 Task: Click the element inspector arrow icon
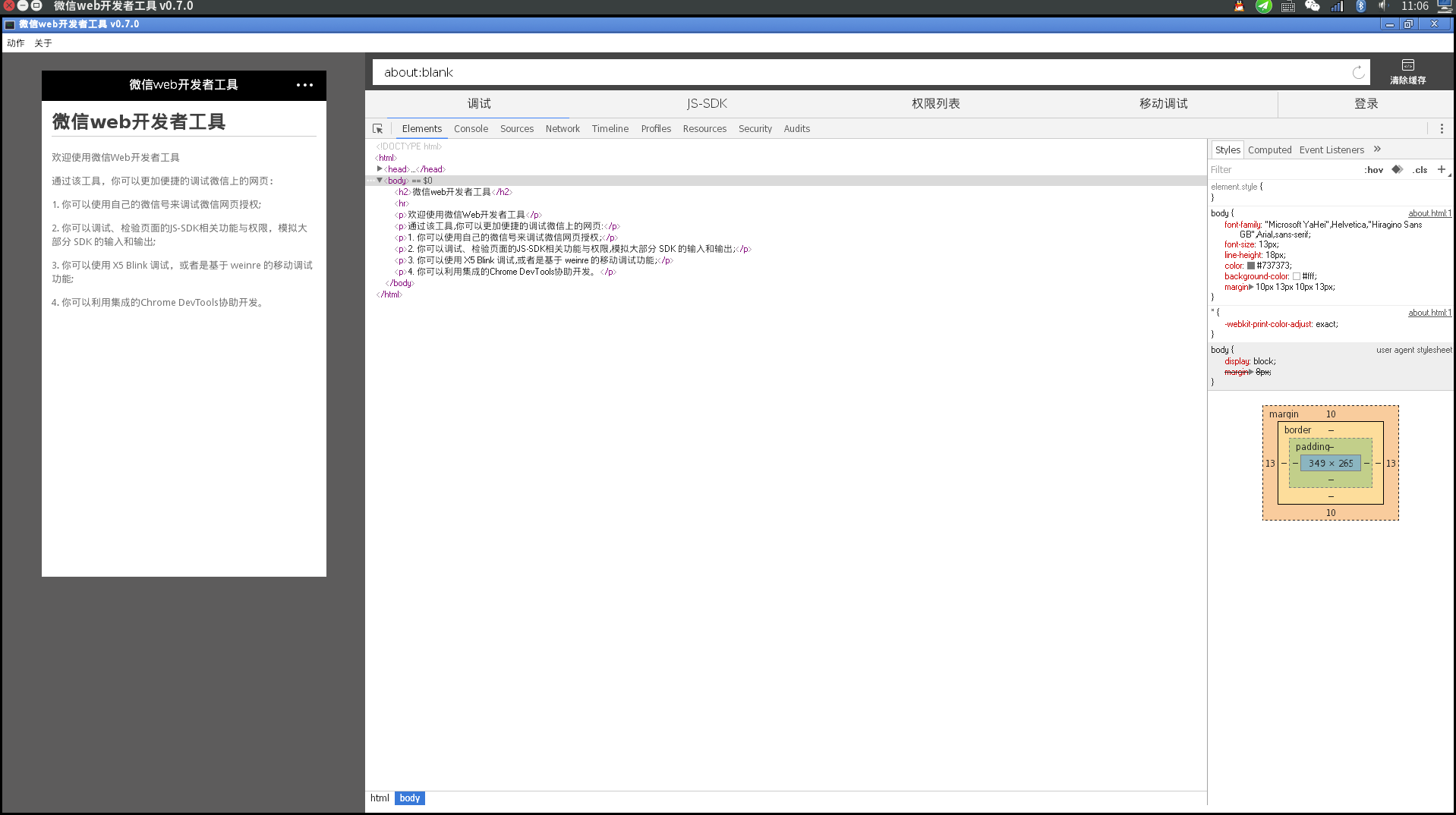pyautogui.click(x=377, y=129)
